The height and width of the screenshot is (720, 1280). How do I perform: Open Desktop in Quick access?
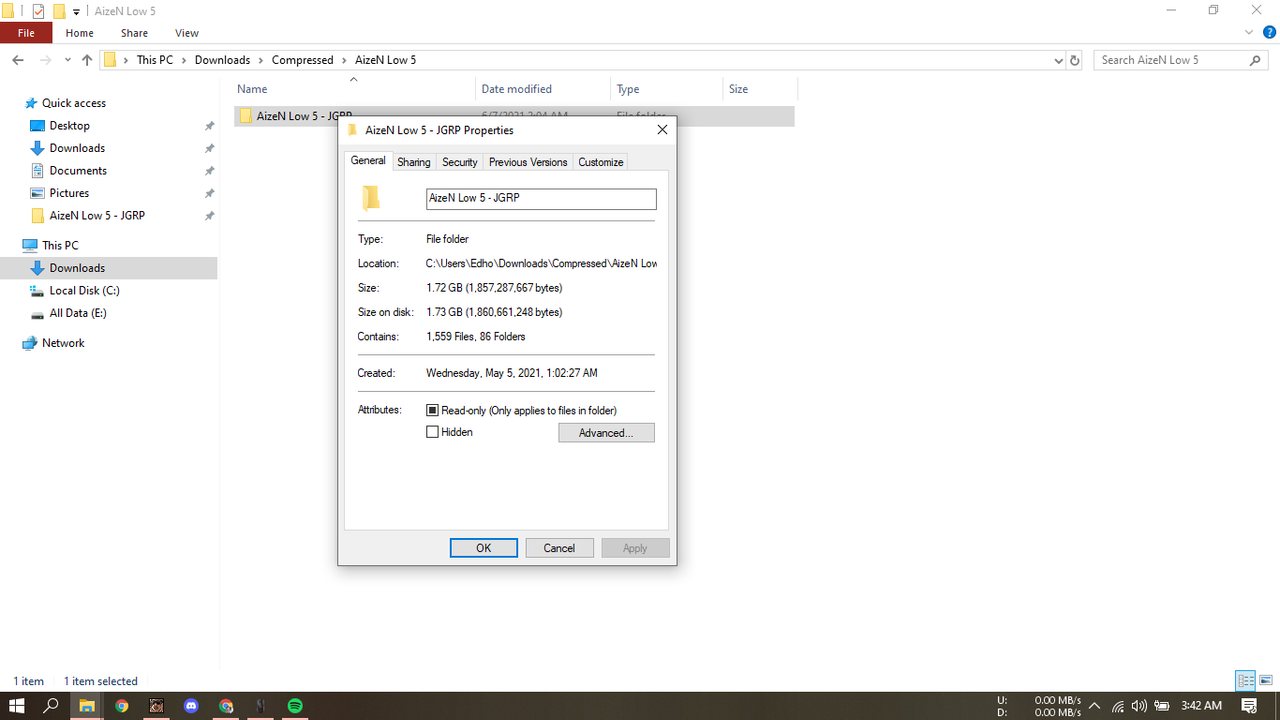[69, 126]
